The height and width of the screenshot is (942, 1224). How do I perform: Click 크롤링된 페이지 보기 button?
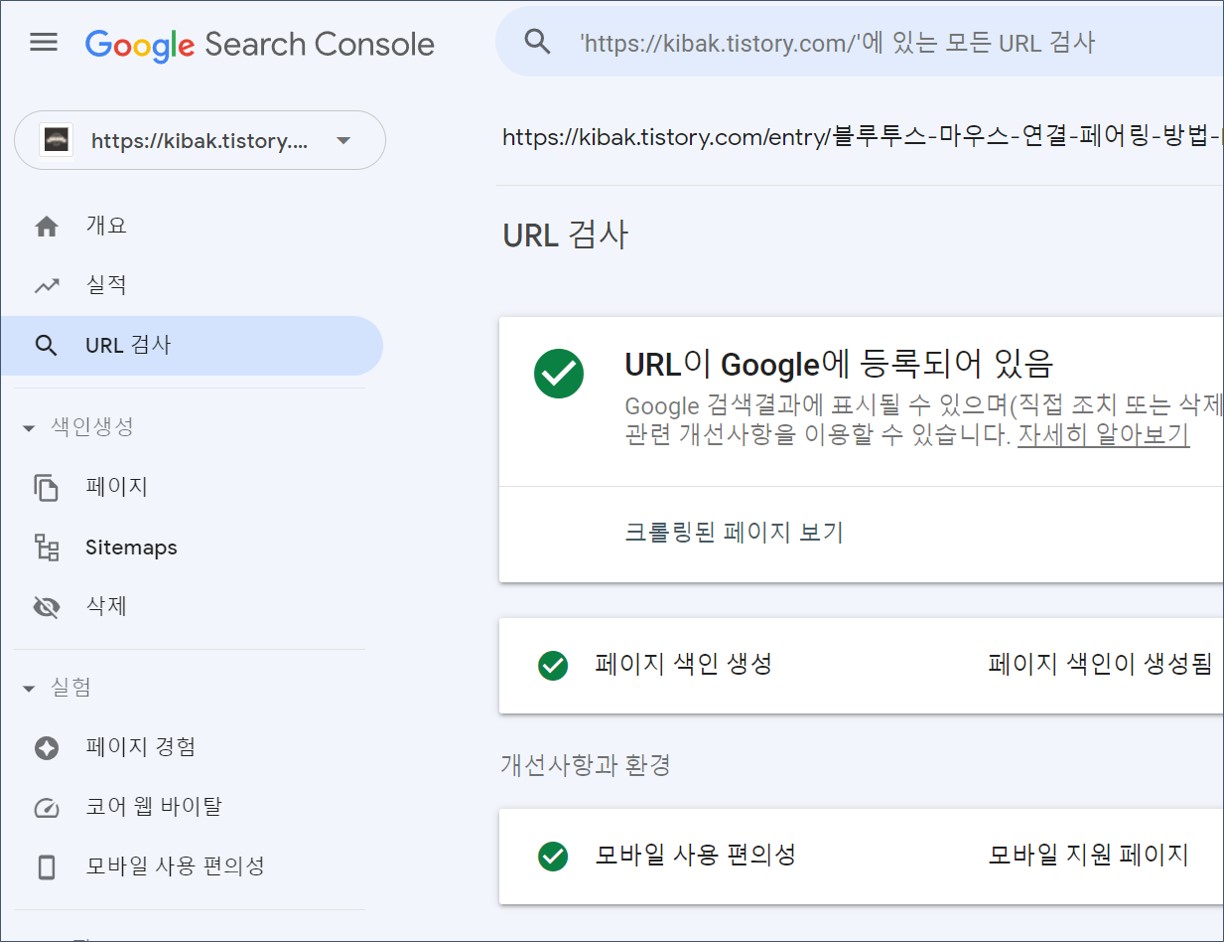734,532
